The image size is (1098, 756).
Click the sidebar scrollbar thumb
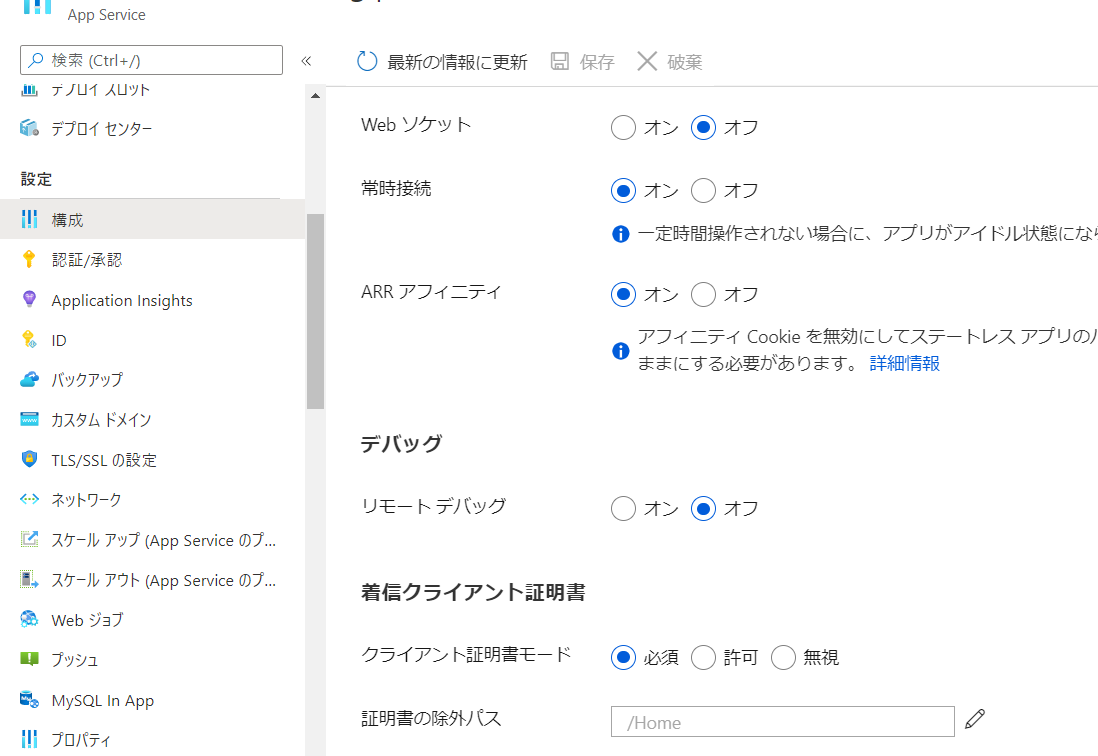point(315,311)
